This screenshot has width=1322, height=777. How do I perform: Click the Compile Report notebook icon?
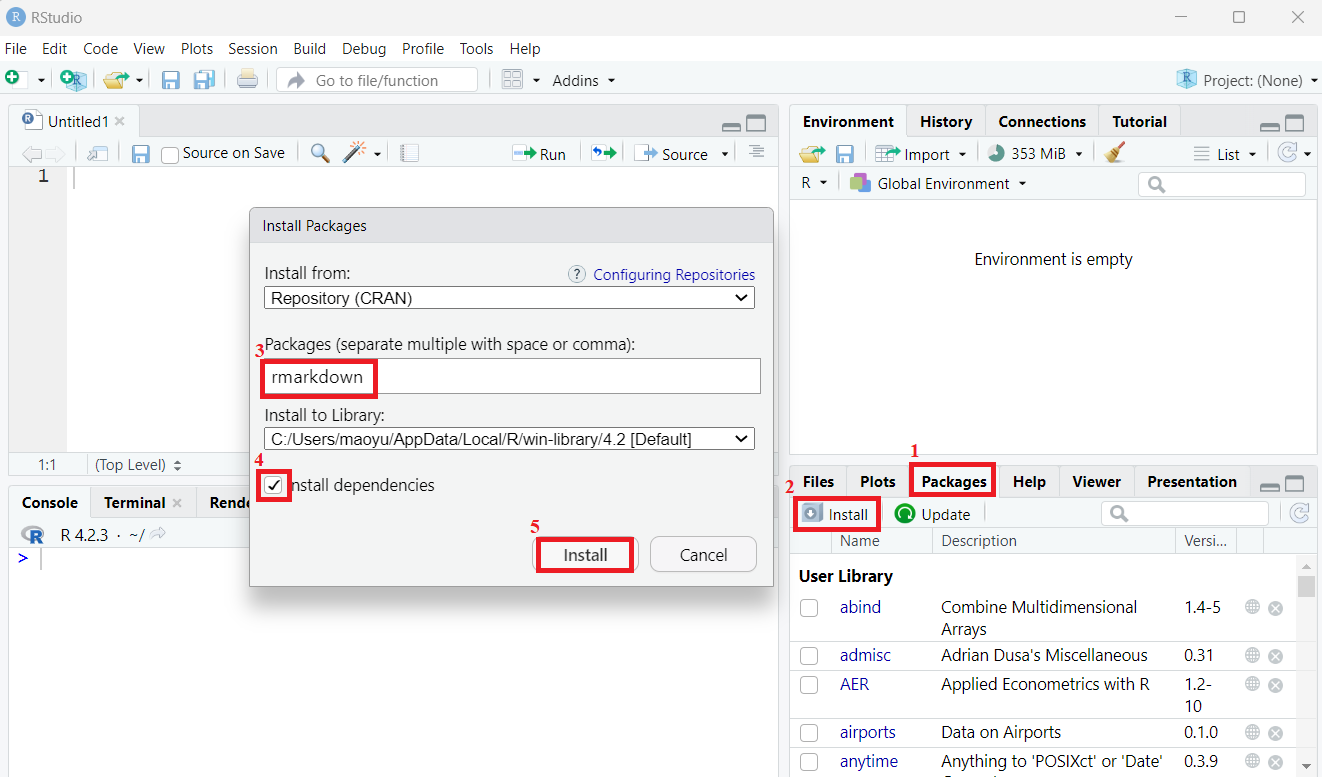(409, 153)
